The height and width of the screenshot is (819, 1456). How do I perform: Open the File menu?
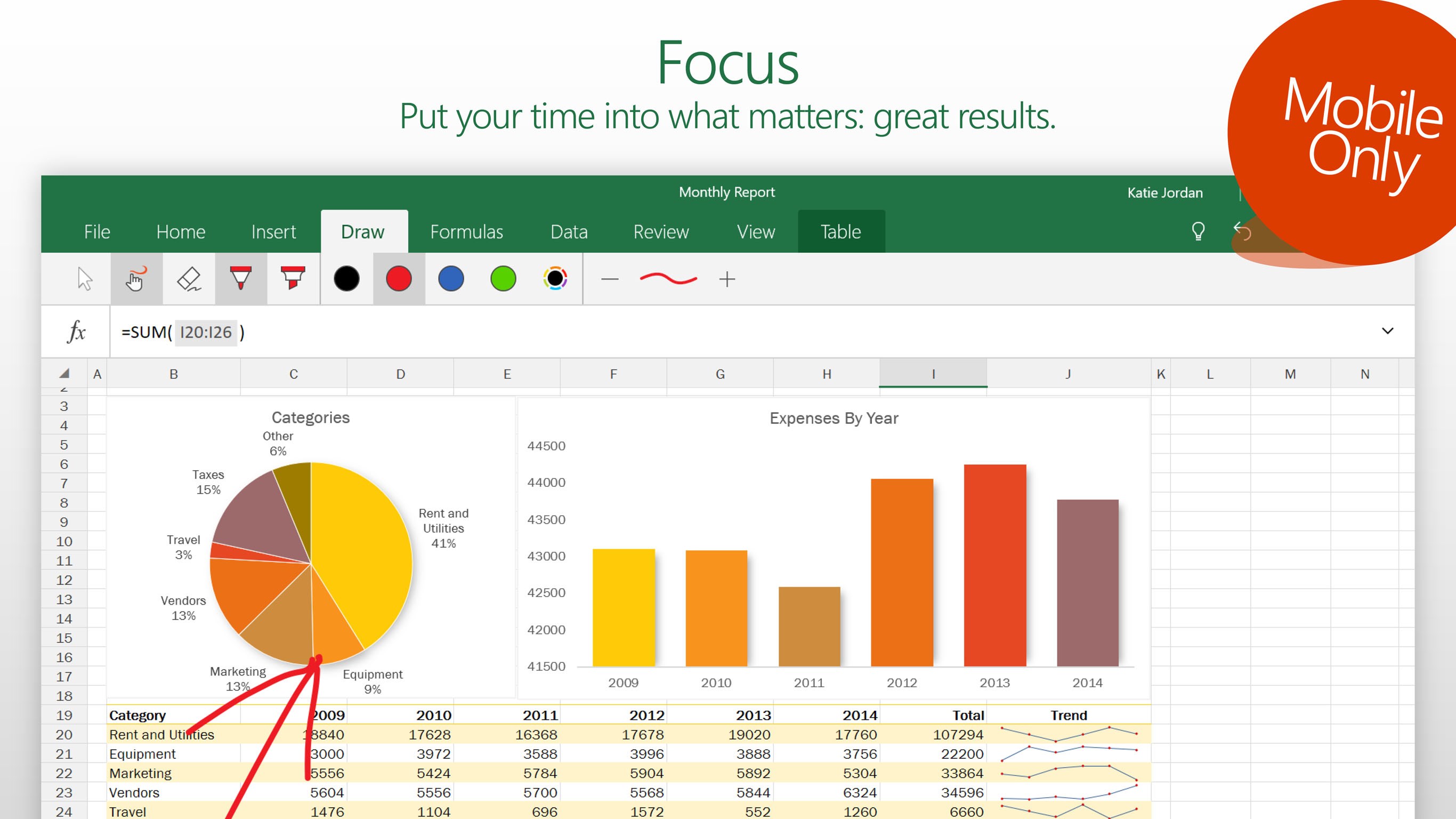point(96,232)
